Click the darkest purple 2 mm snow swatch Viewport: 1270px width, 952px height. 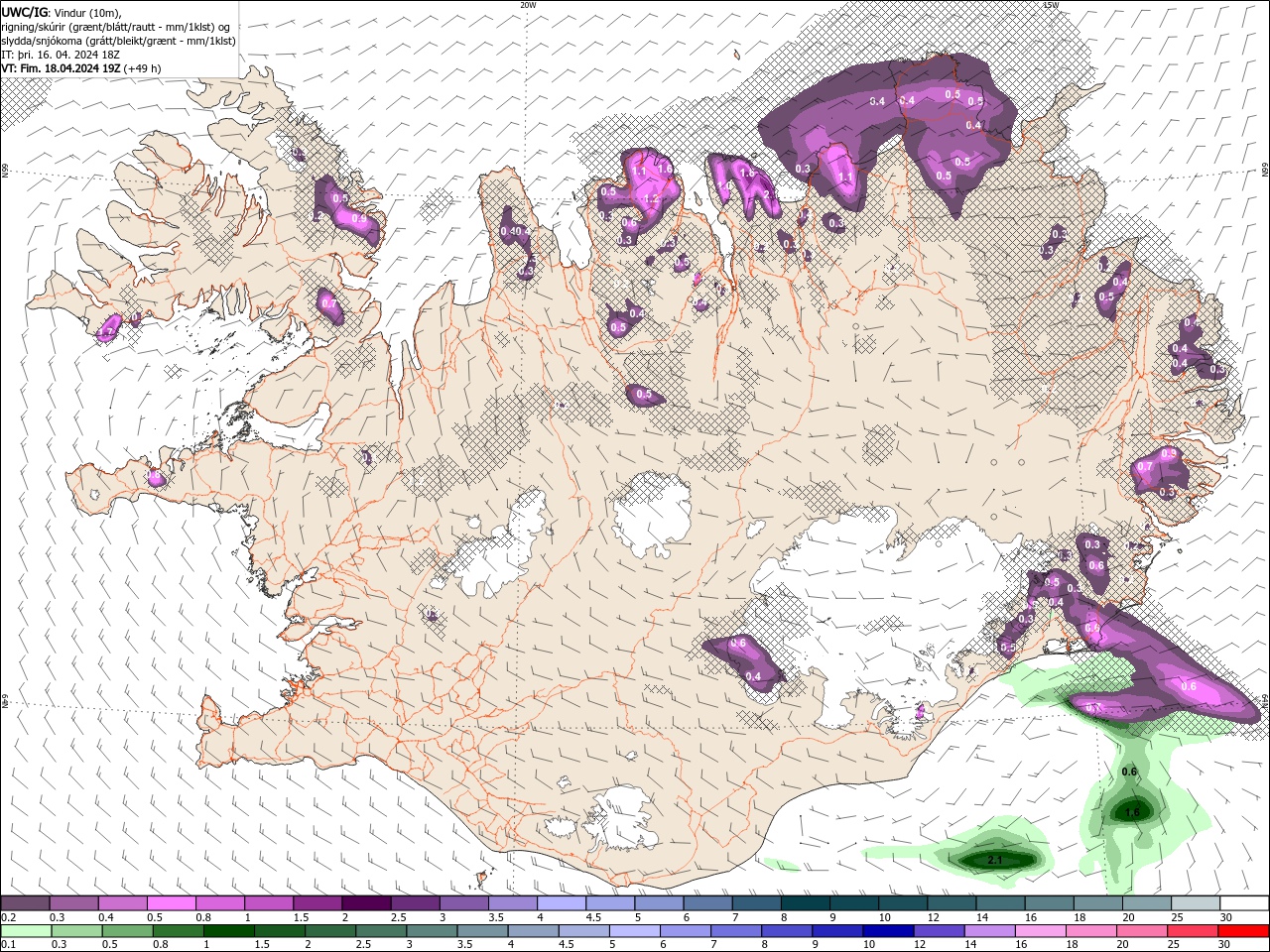(365, 903)
